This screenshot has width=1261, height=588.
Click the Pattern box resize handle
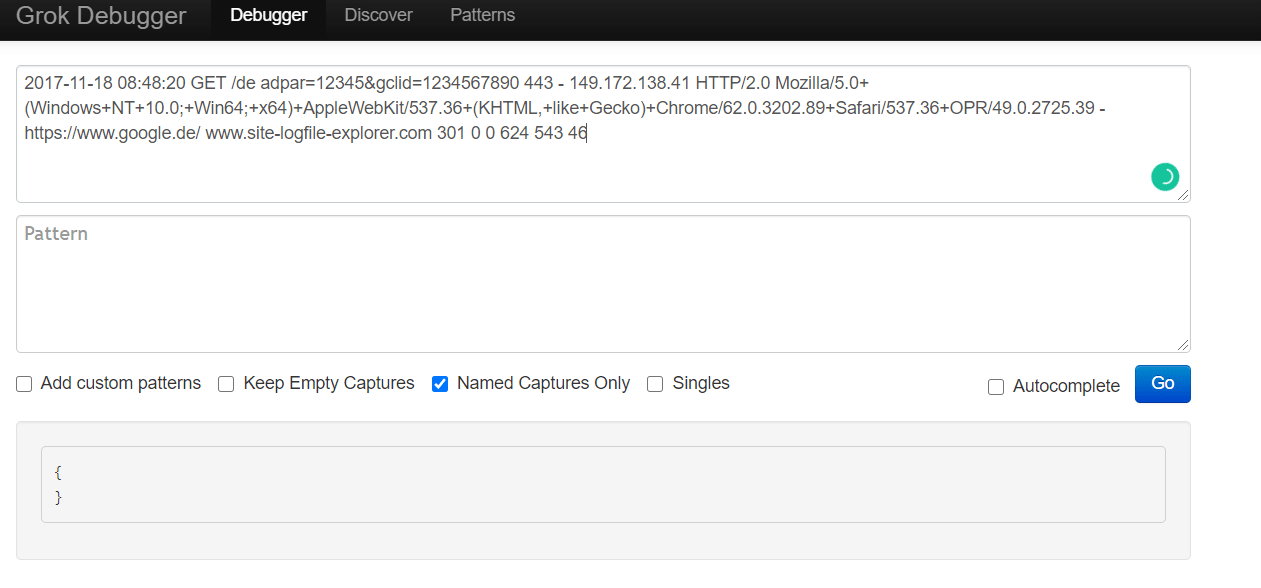1183,345
